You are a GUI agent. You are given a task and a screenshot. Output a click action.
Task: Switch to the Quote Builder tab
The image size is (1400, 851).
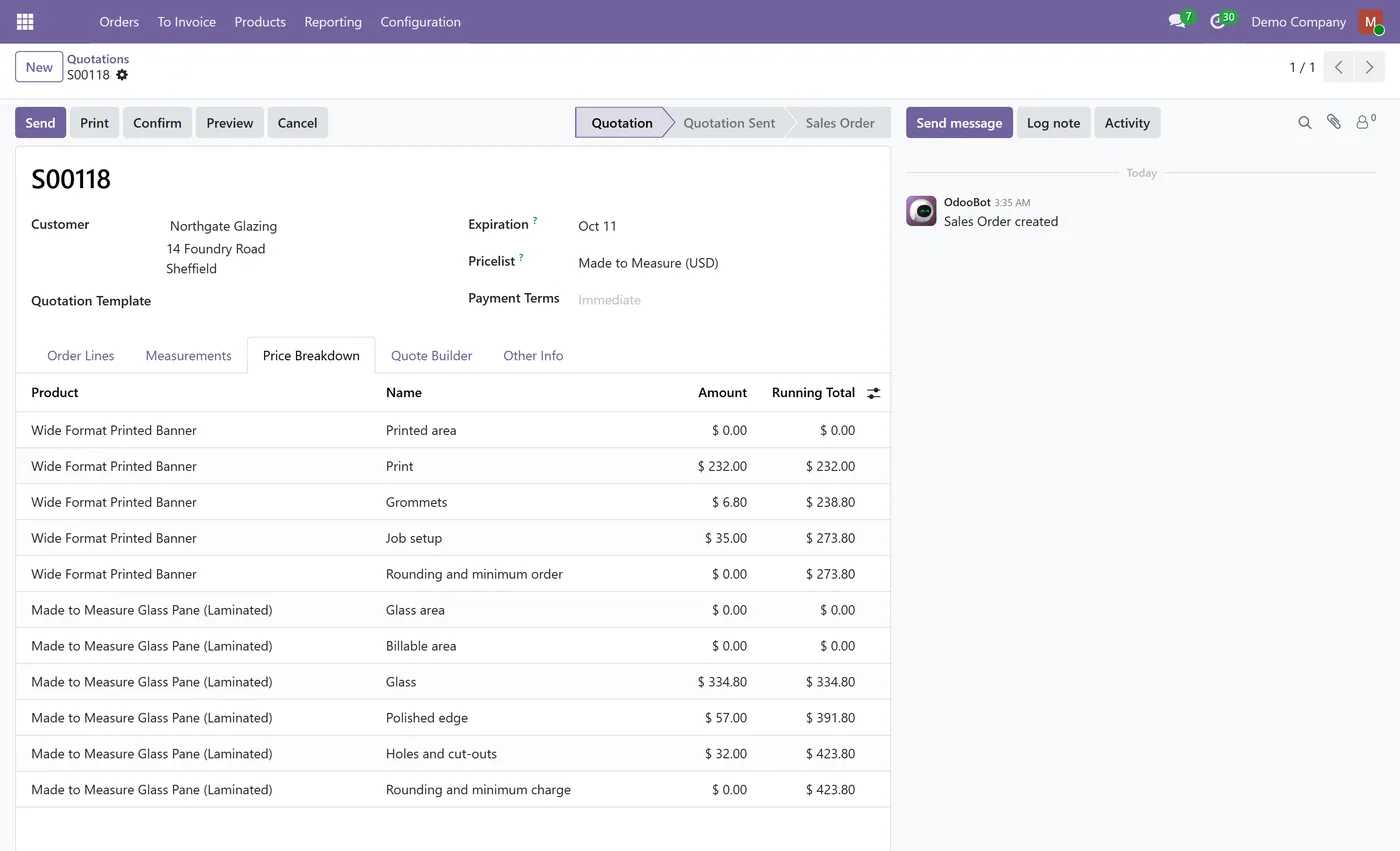431,355
